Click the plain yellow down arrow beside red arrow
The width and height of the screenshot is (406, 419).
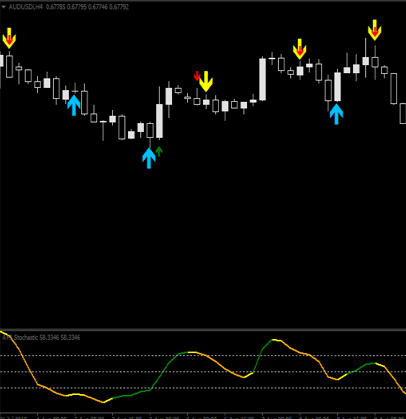(206, 81)
